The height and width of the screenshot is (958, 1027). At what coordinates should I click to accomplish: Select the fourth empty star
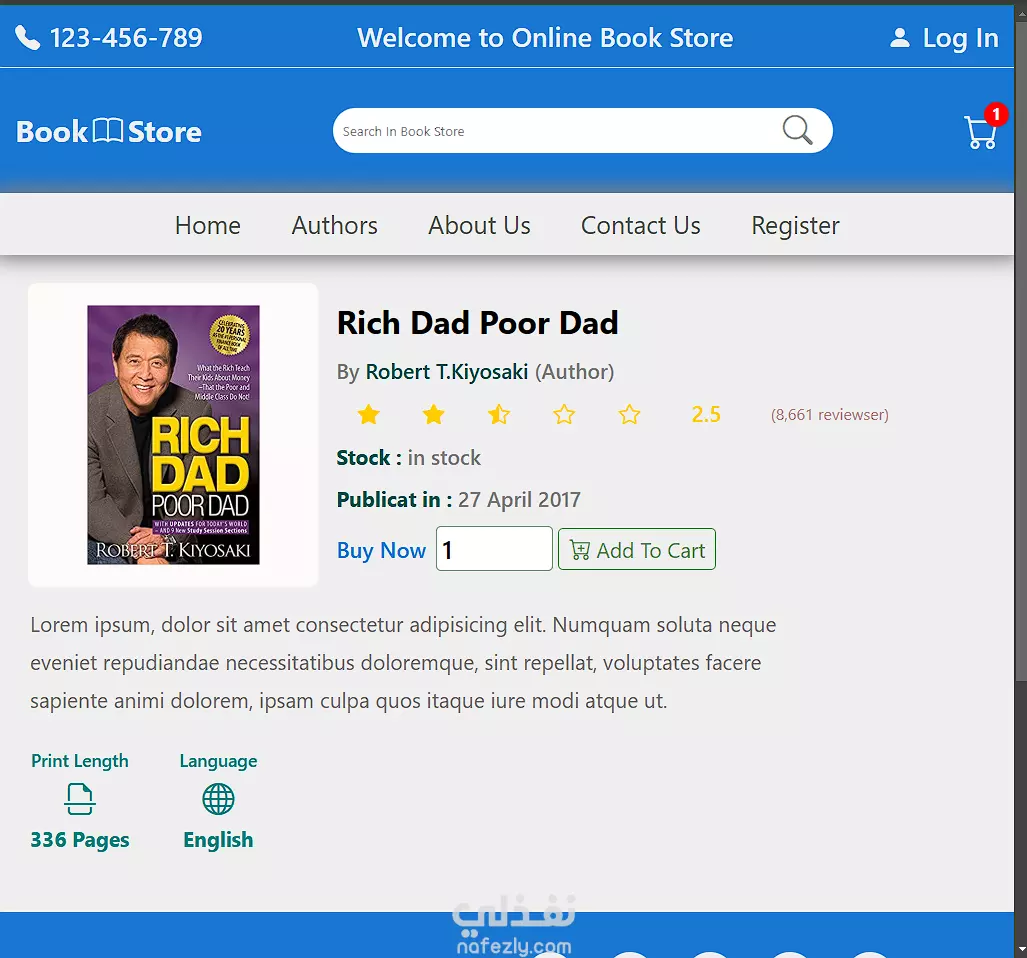[564, 414]
